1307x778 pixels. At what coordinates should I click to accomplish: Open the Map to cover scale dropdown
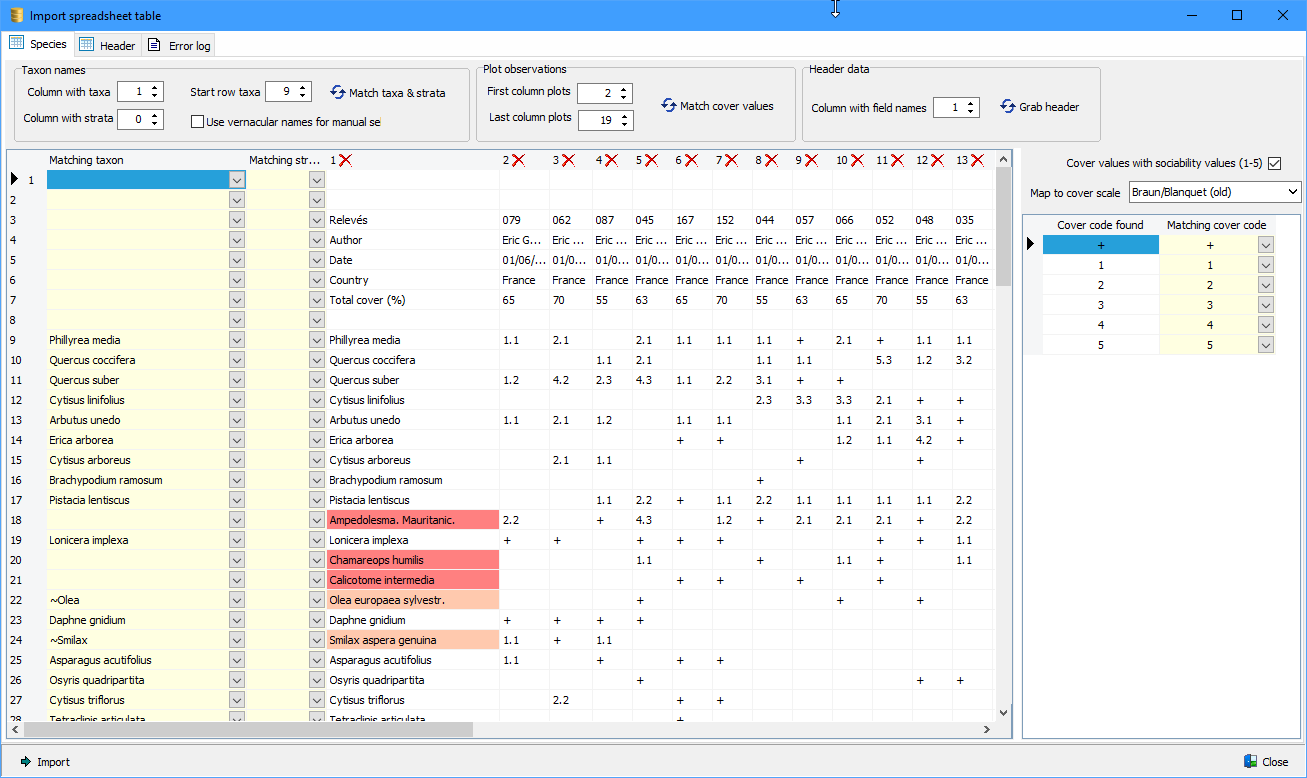click(1293, 192)
